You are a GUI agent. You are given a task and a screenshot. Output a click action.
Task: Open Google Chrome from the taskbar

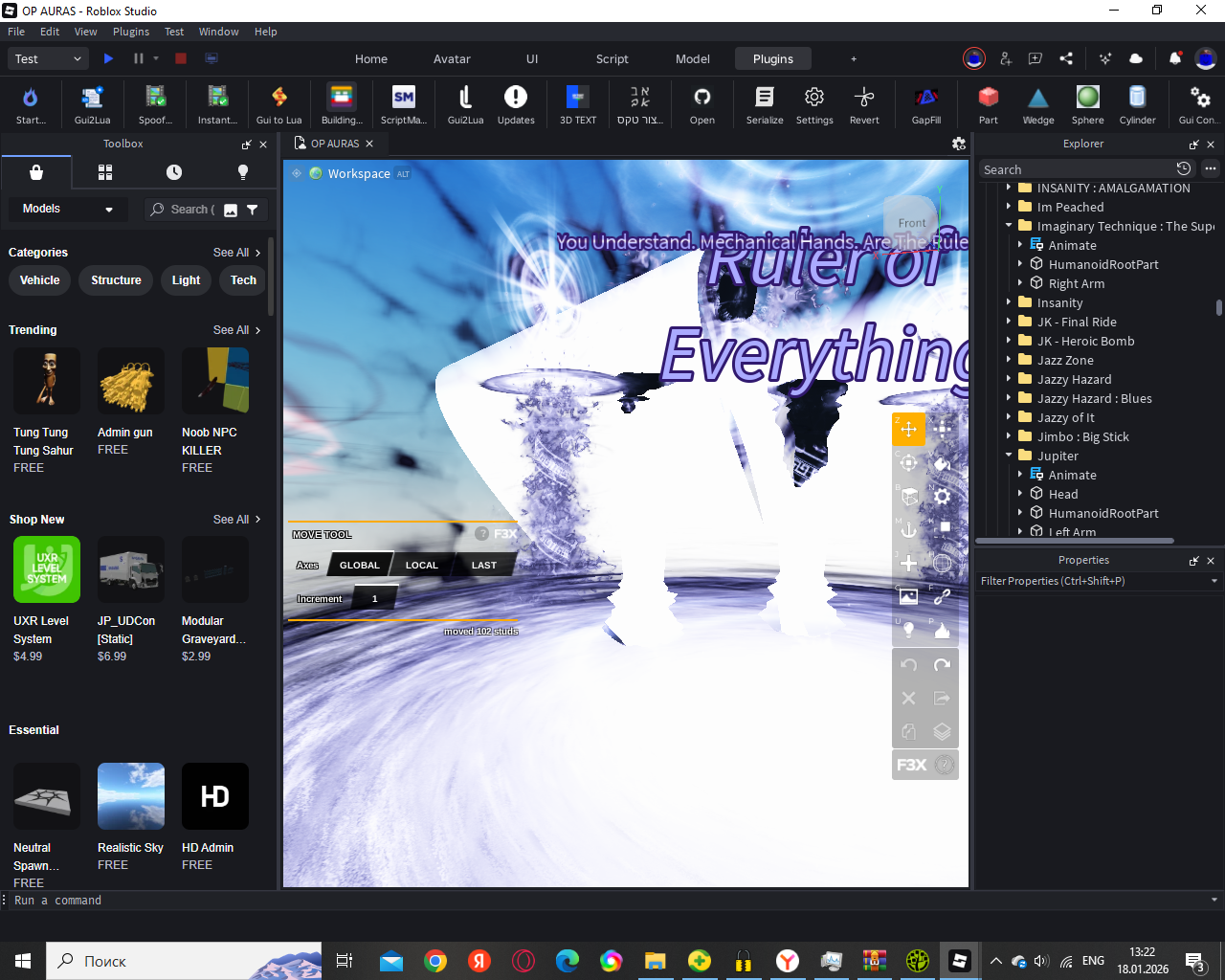click(x=435, y=961)
